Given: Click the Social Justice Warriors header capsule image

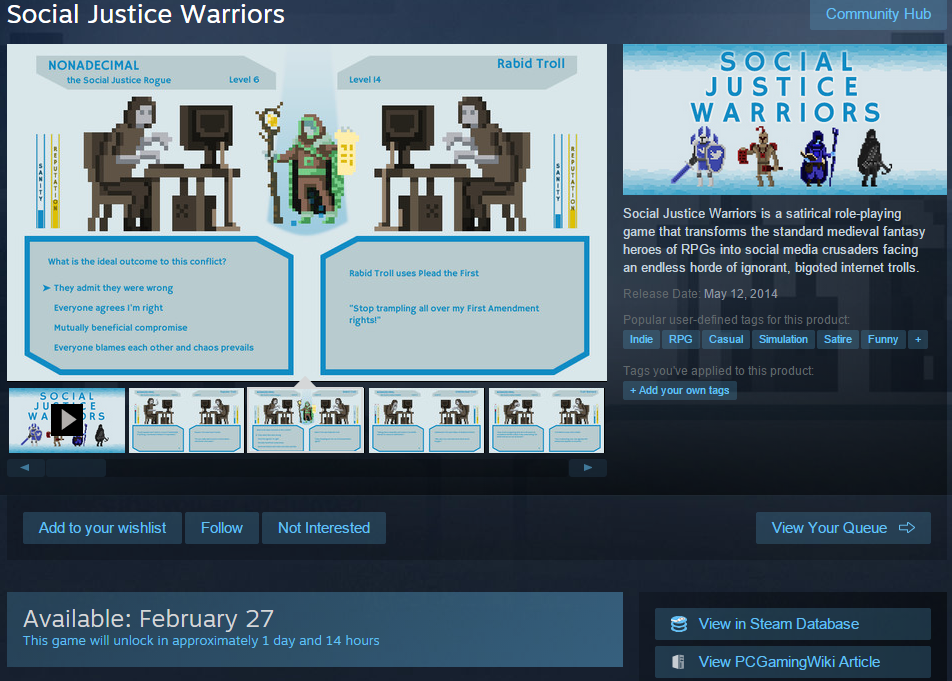Looking at the screenshot, I should tap(784, 120).
